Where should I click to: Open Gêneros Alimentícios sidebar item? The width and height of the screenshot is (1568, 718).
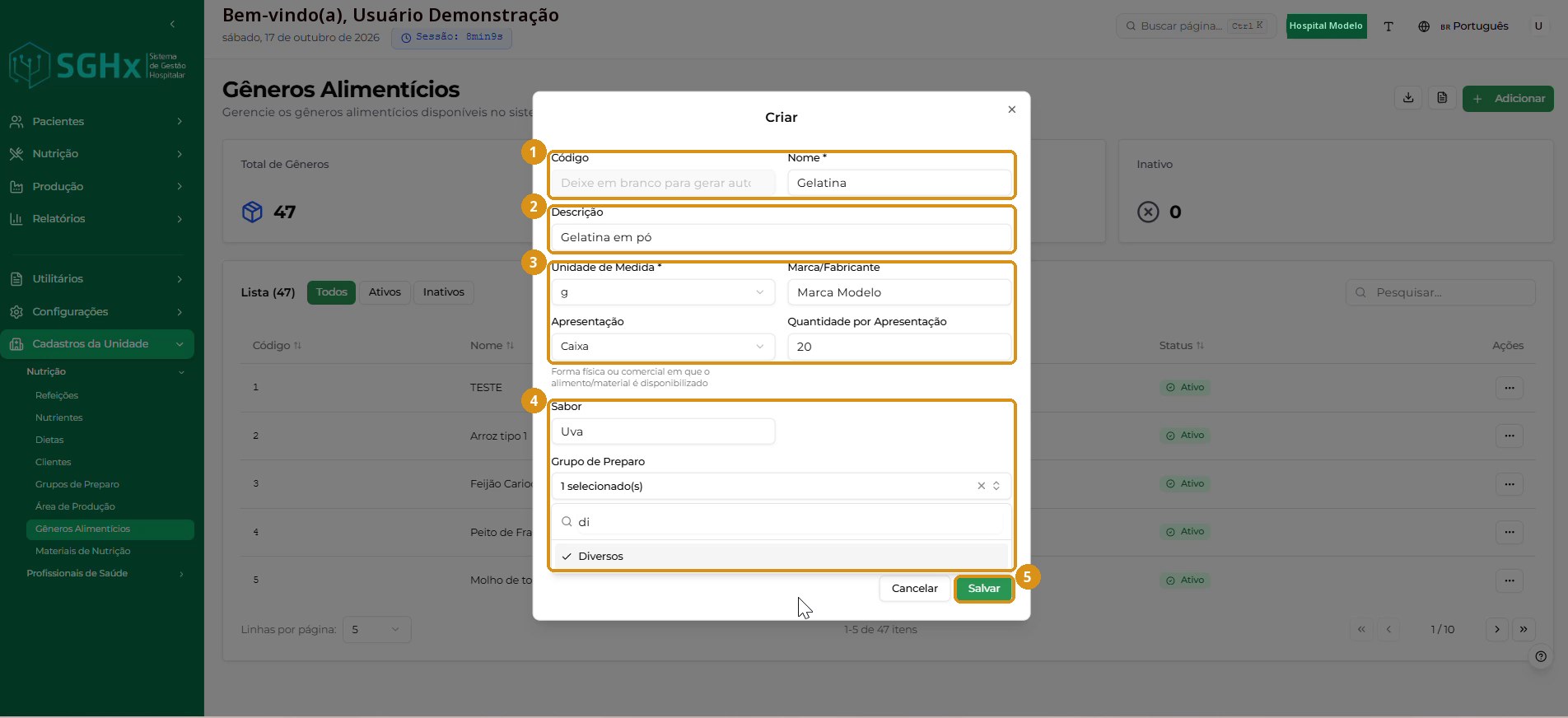coord(110,529)
